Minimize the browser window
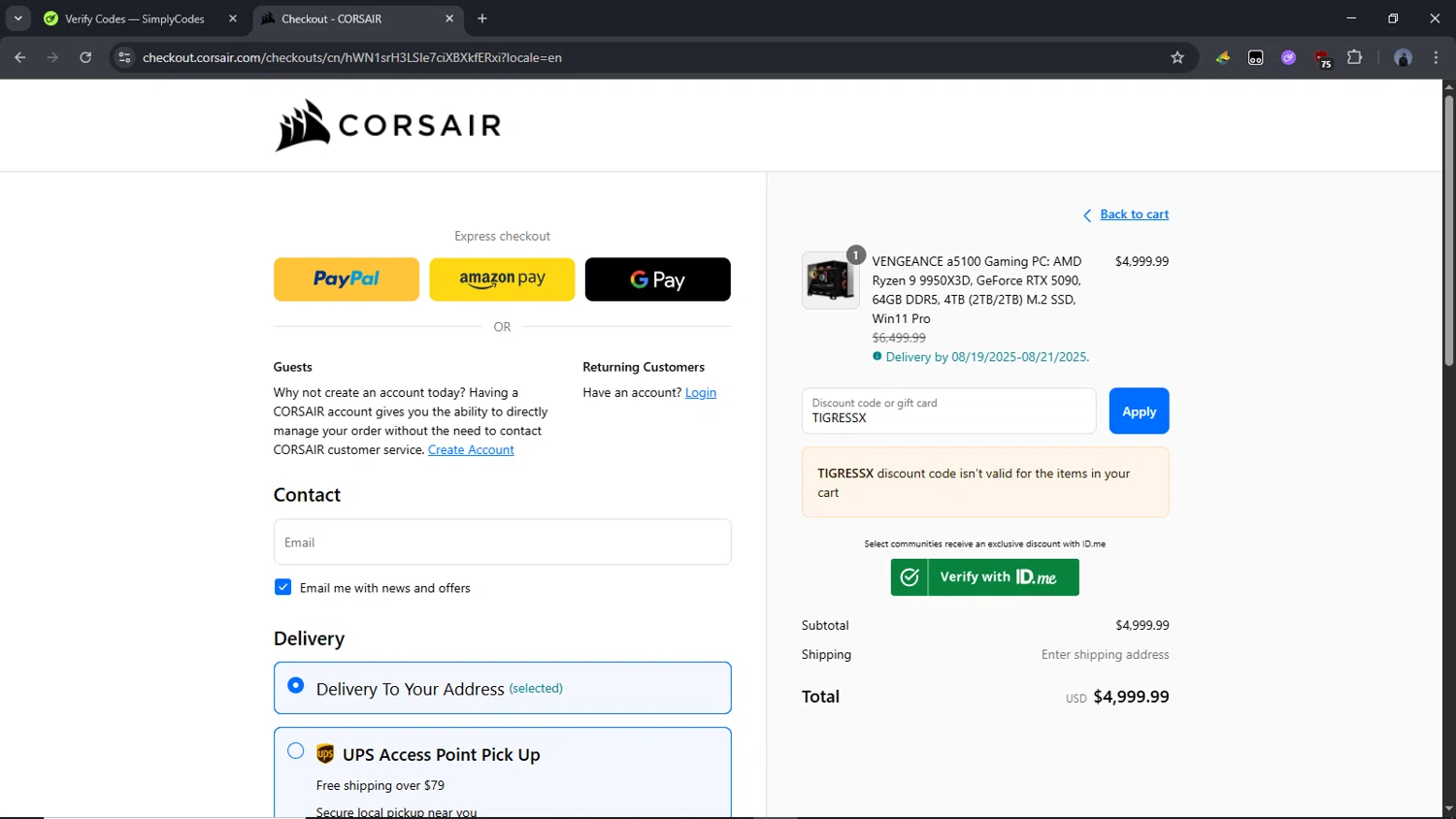 click(1351, 18)
